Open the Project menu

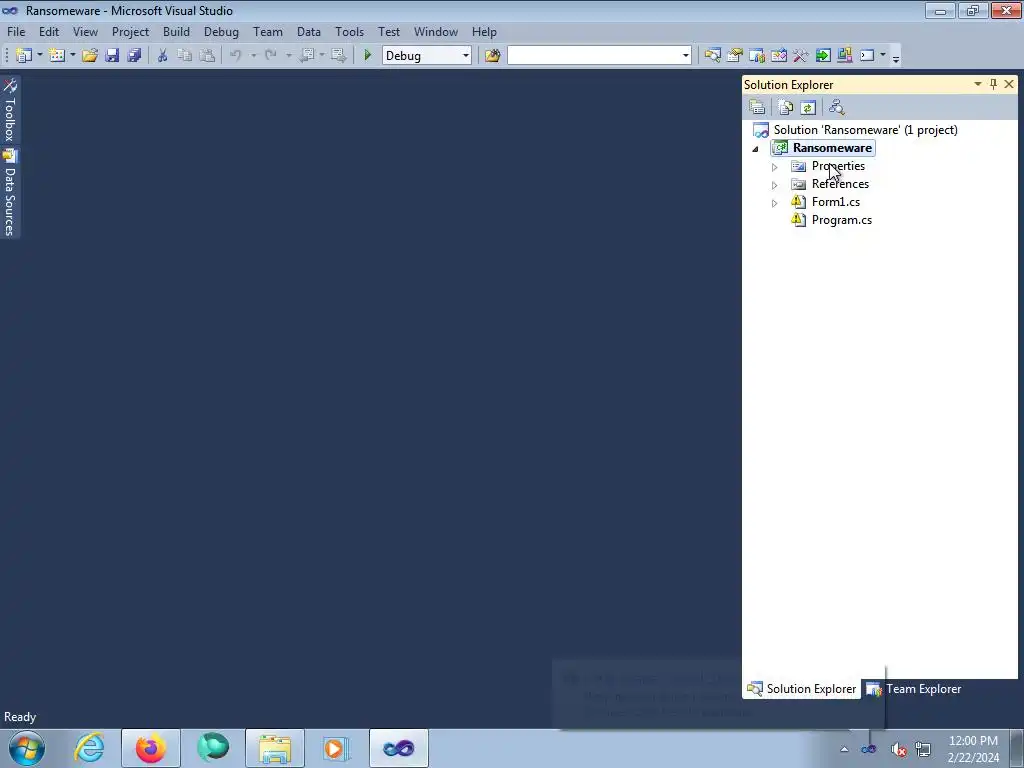pyautogui.click(x=130, y=31)
